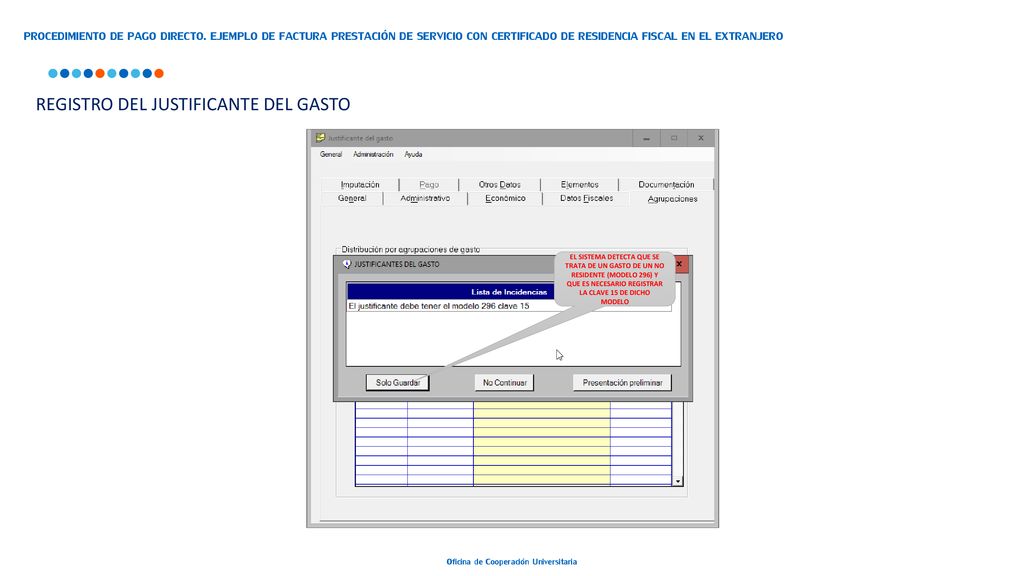Click the Lista de Incidencias header
The height and width of the screenshot is (576, 1024).
coord(509,292)
